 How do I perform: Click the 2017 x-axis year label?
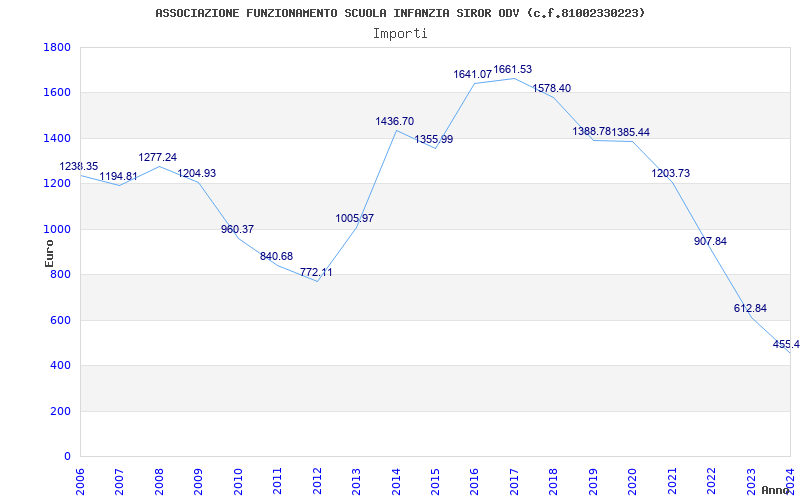point(514,482)
